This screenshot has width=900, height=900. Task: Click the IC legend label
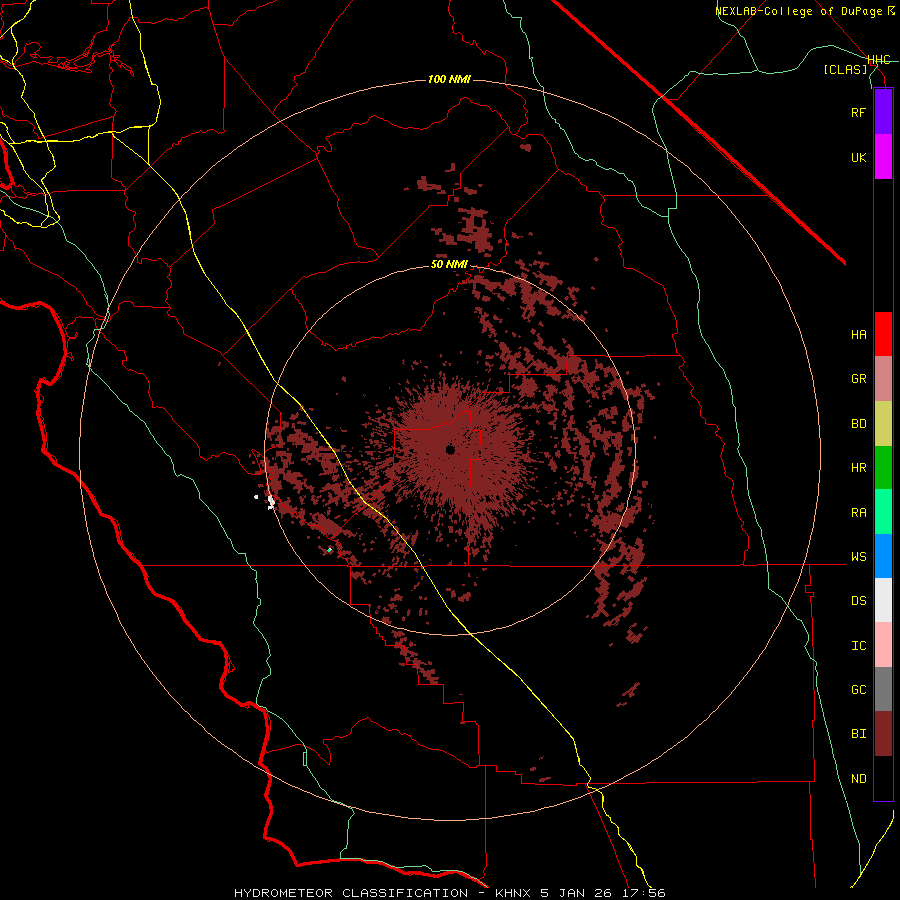tap(858, 646)
